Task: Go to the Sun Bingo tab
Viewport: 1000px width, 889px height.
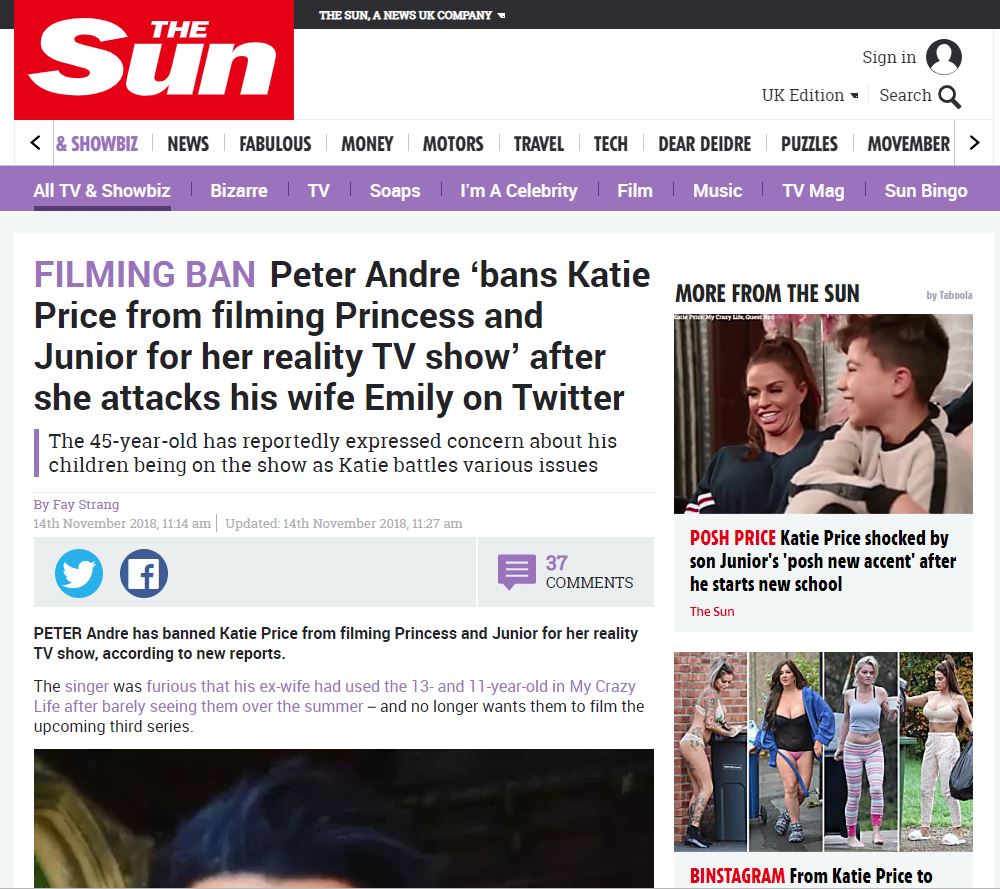Action: 925,191
